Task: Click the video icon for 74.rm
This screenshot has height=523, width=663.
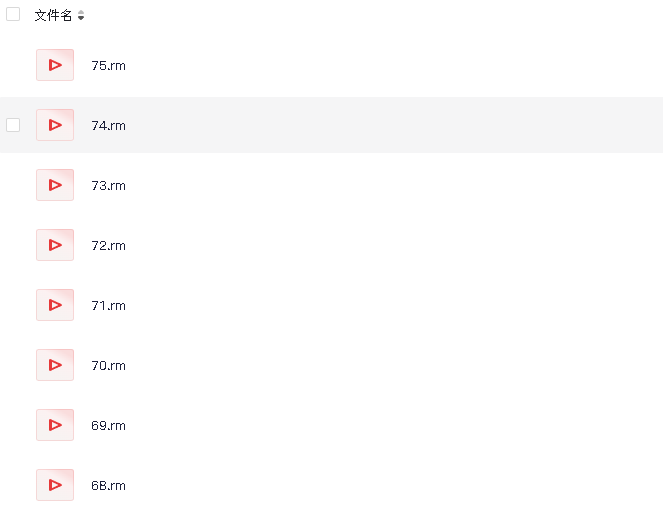Action: (55, 125)
